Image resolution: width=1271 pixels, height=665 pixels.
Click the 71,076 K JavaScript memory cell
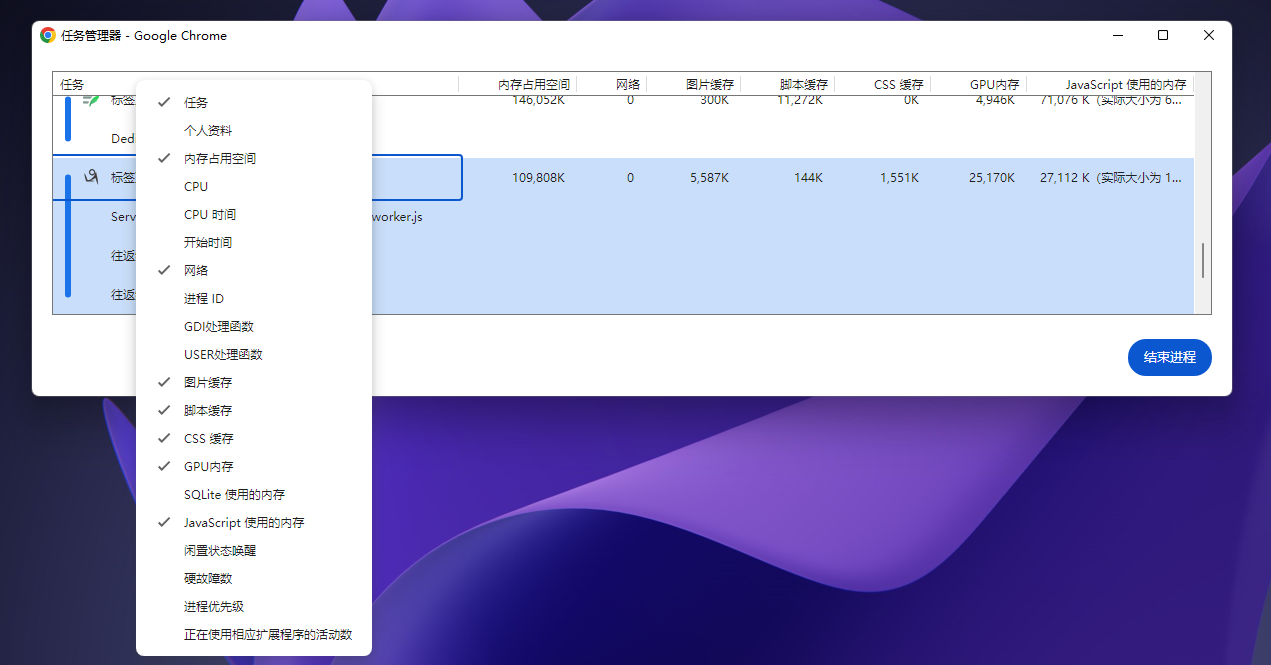pos(1111,100)
